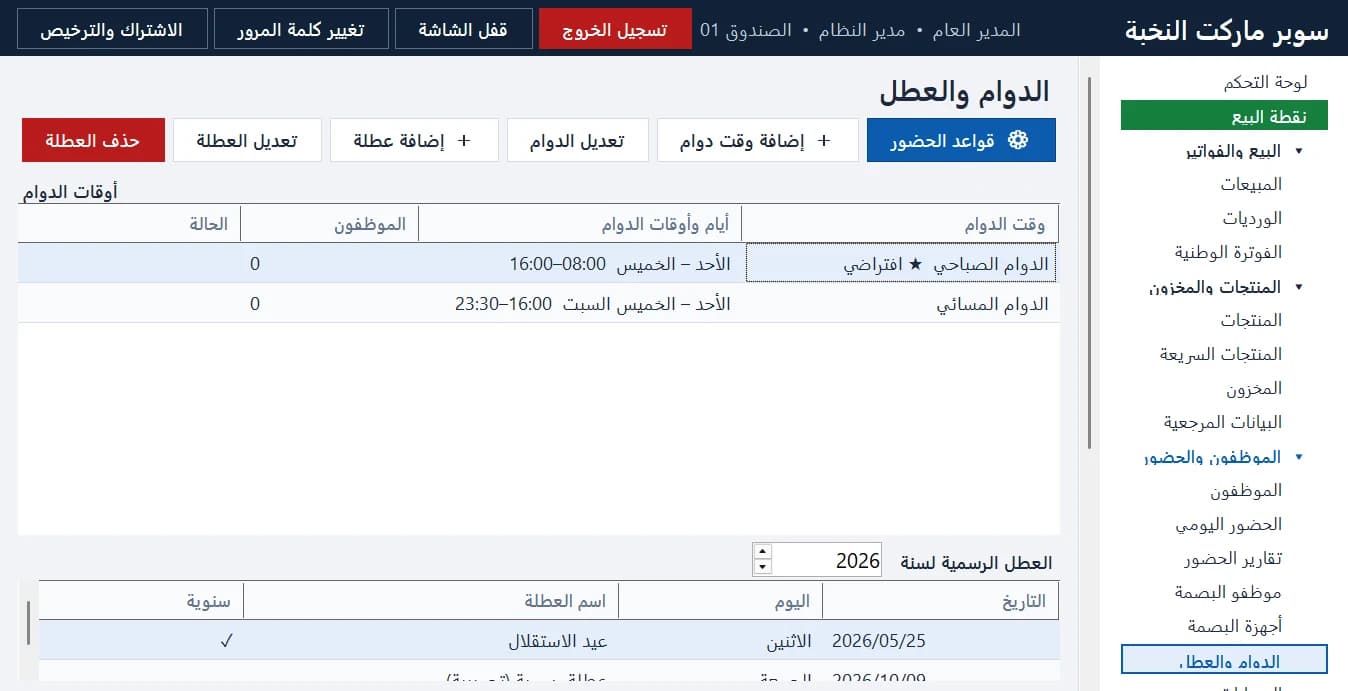Open الورديات in sidebar

click(x=1252, y=218)
